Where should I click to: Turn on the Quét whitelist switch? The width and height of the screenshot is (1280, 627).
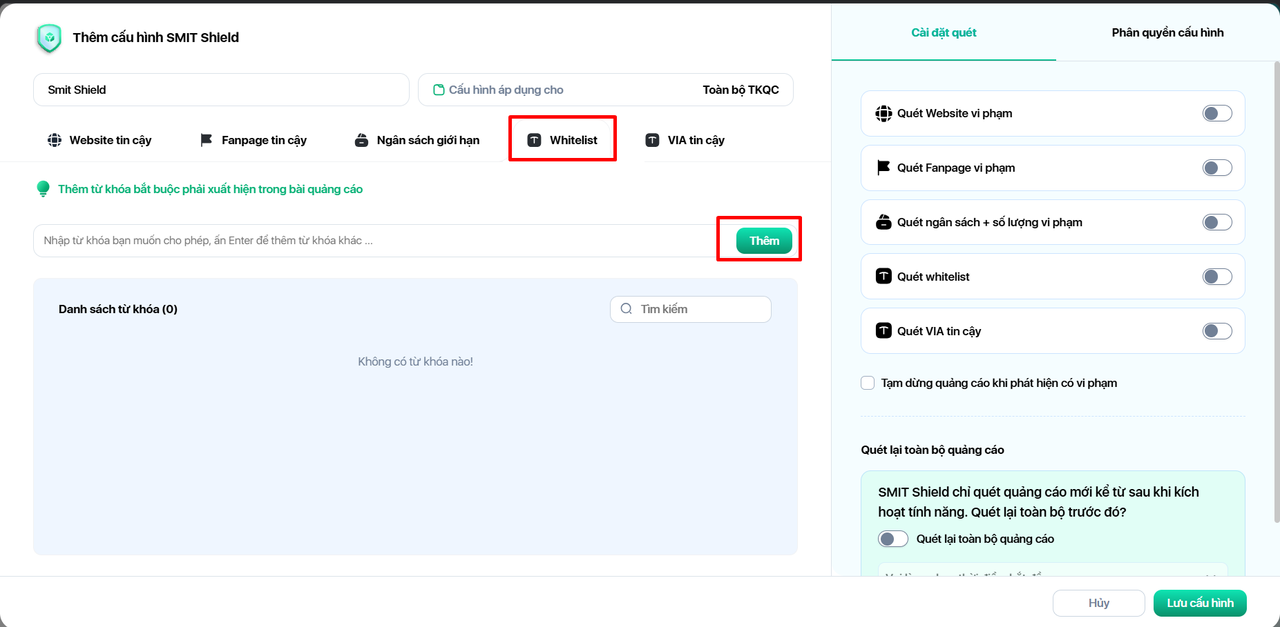point(1216,276)
